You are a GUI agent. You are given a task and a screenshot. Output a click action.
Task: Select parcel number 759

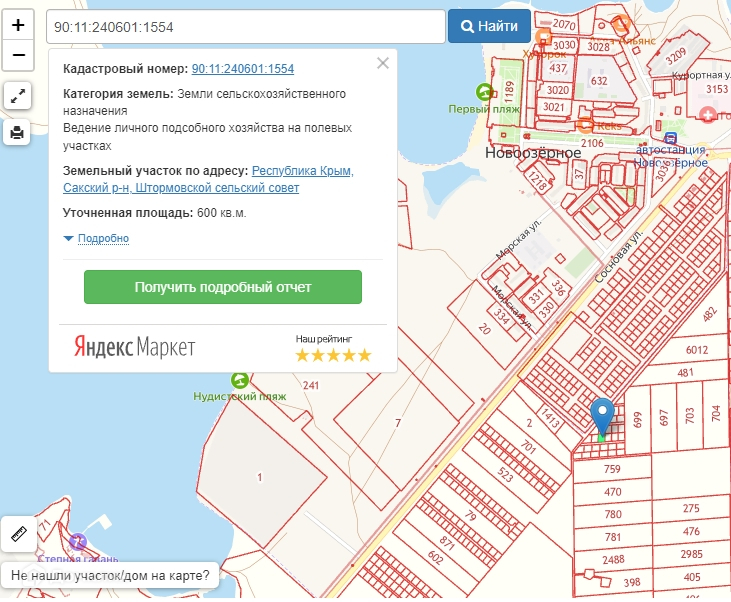click(x=612, y=469)
